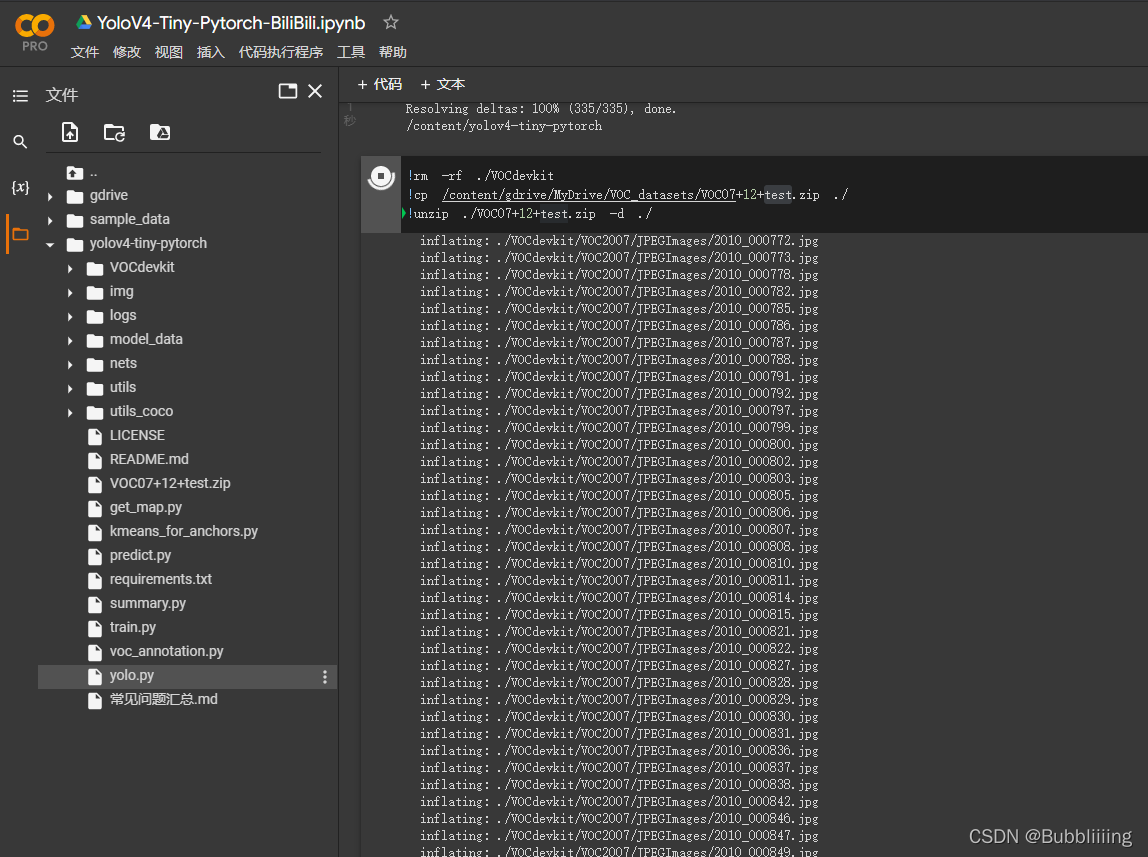Add a new text cell with + 文本
The image size is (1148, 857).
(442, 84)
